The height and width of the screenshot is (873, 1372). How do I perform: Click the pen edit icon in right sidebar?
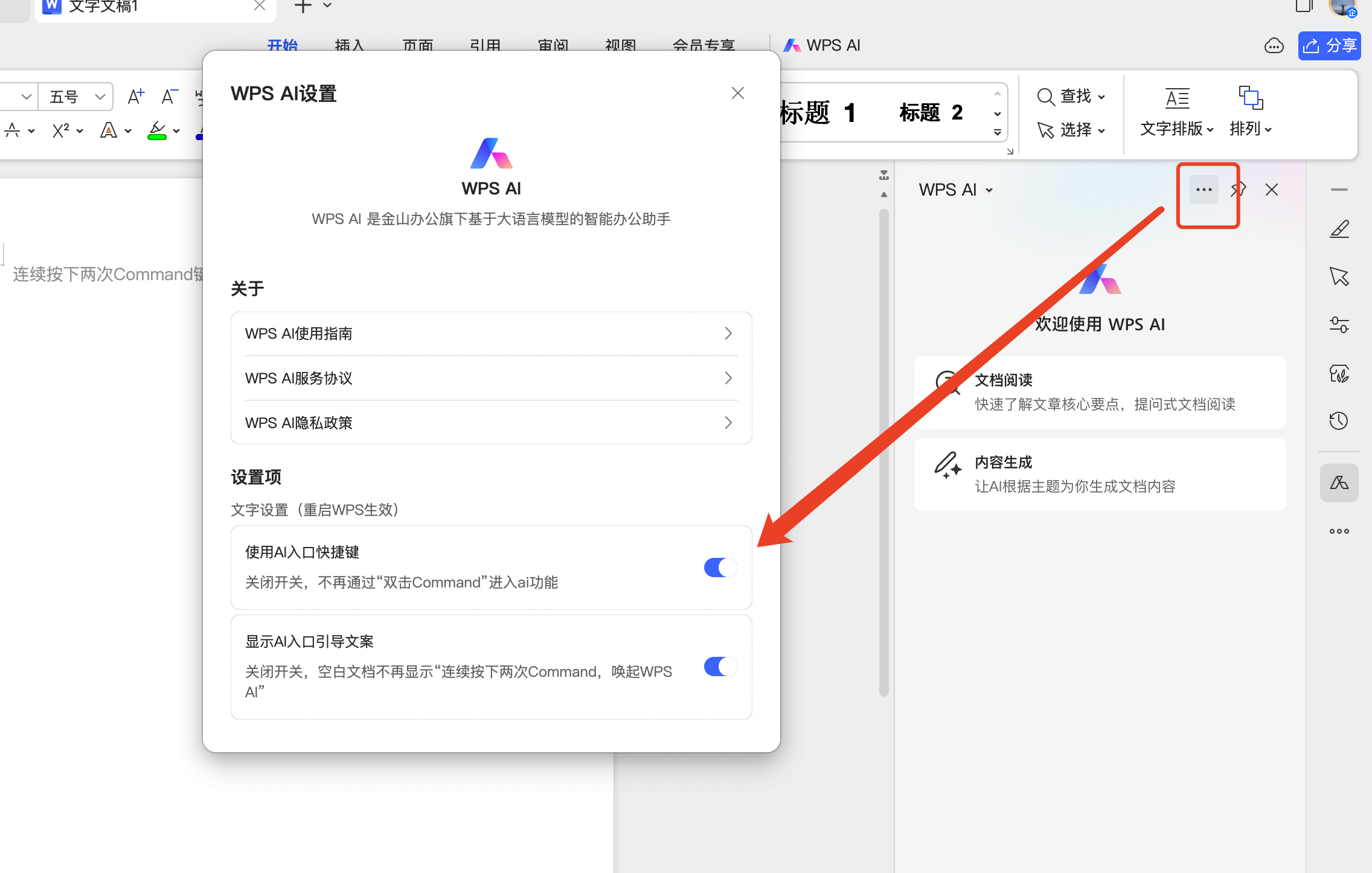[1339, 229]
